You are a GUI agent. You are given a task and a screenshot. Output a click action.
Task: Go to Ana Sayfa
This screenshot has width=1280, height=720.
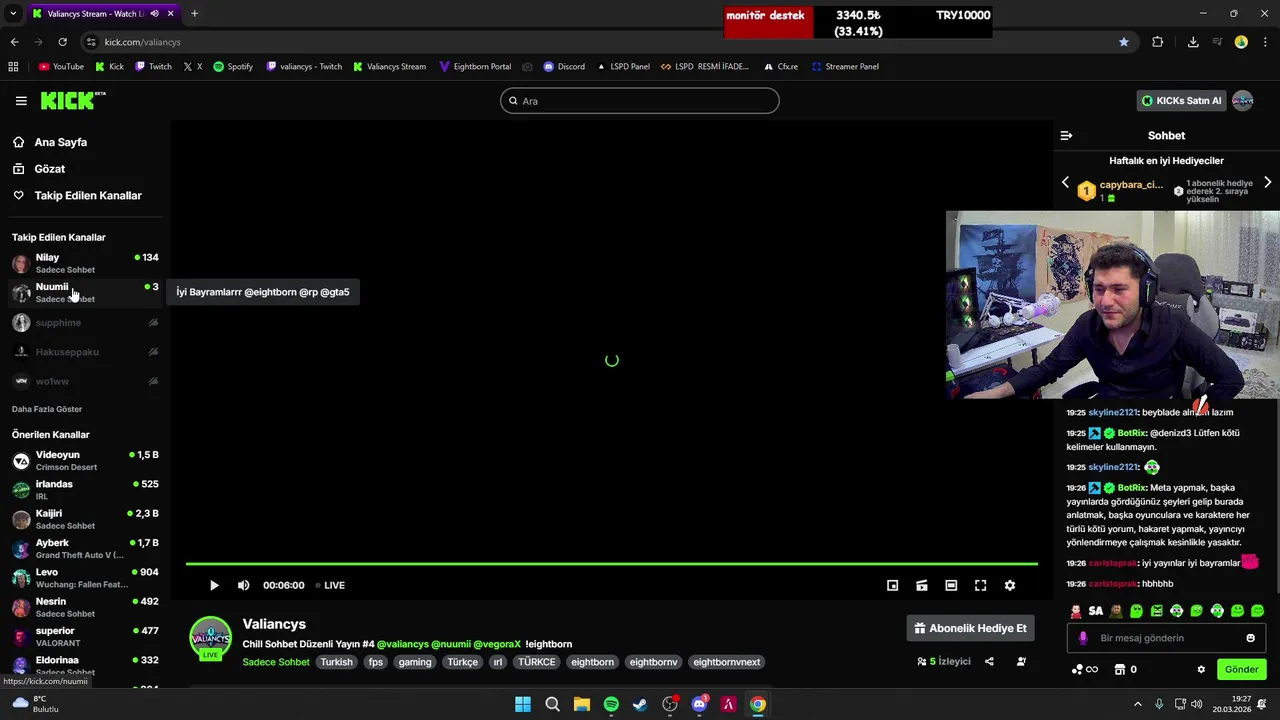(60, 142)
